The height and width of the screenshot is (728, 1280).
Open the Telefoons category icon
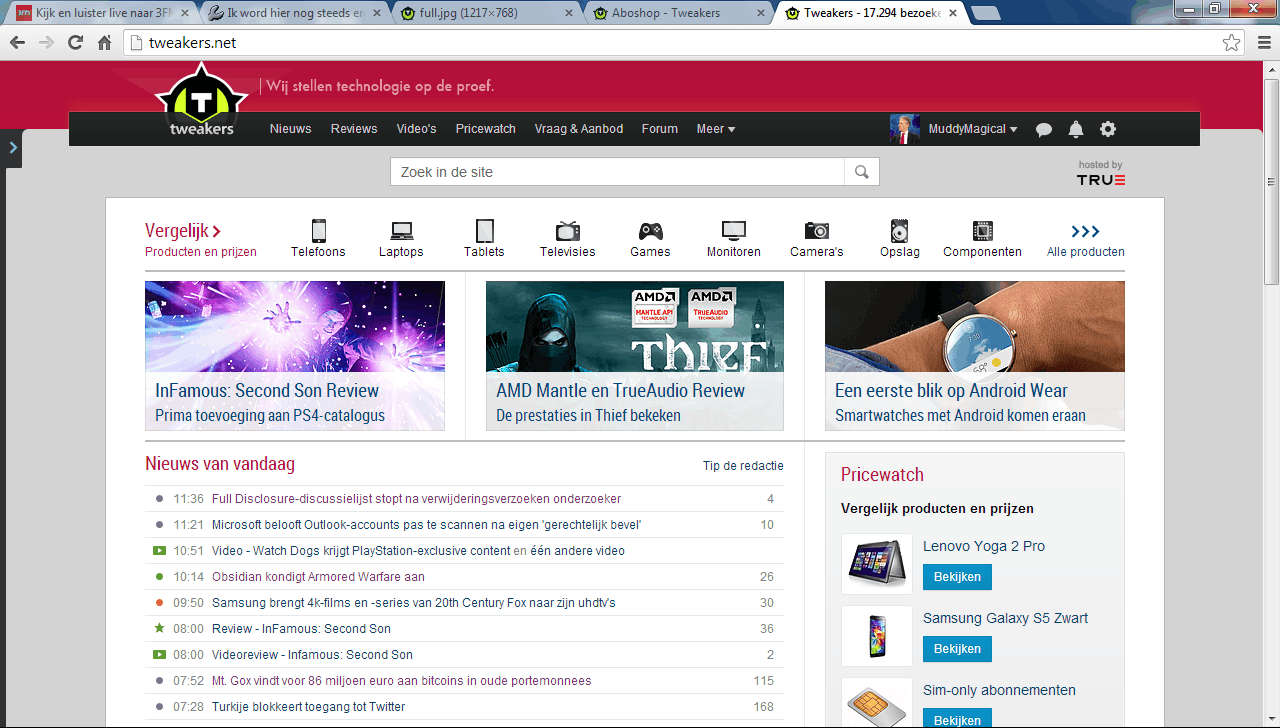point(318,231)
